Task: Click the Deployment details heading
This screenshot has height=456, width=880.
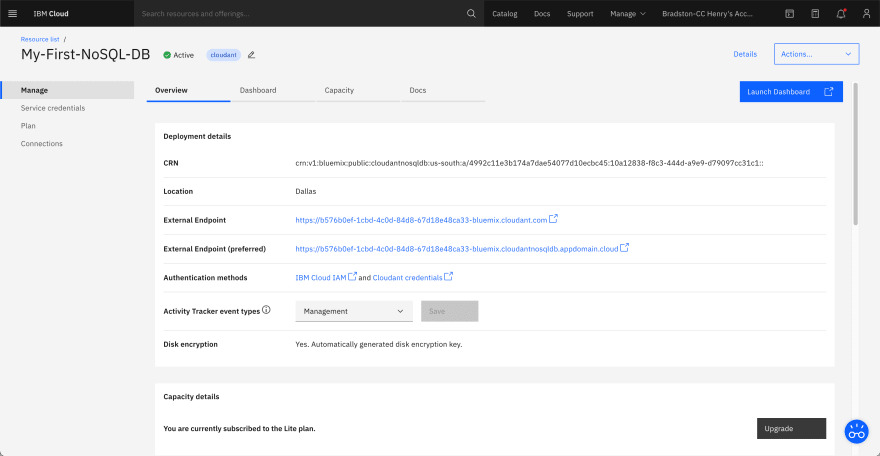Action: tap(197, 136)
